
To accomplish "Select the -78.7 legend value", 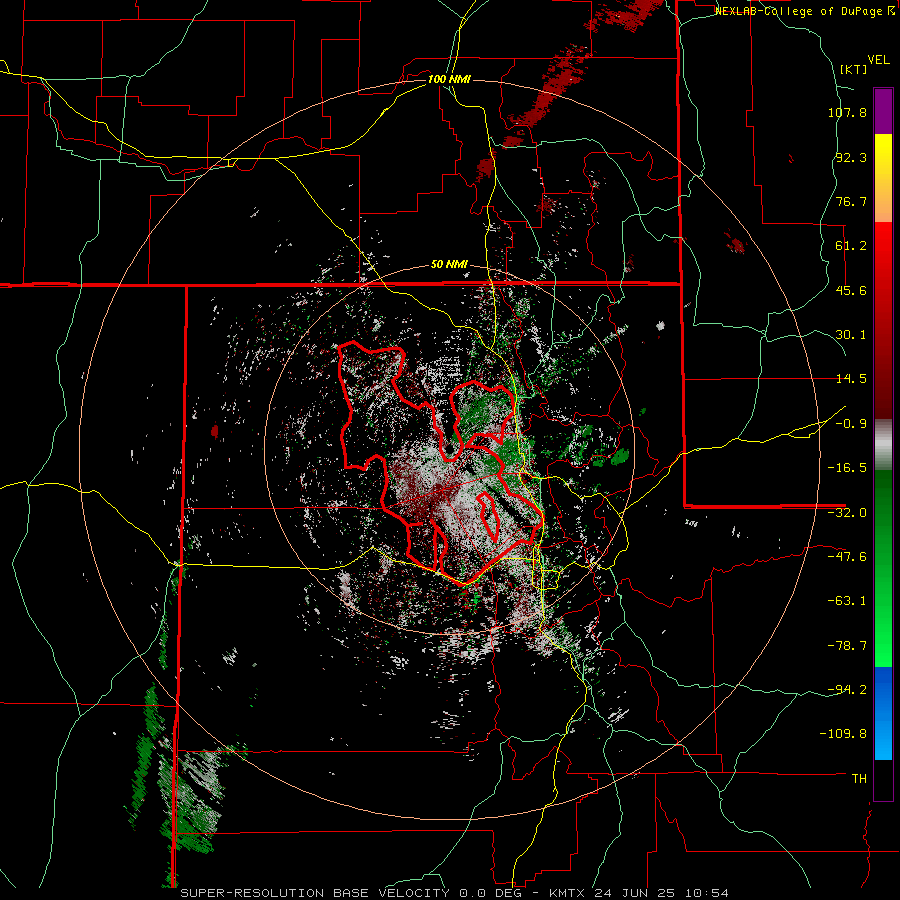I will pyautogui.click(x=847, y=646).
